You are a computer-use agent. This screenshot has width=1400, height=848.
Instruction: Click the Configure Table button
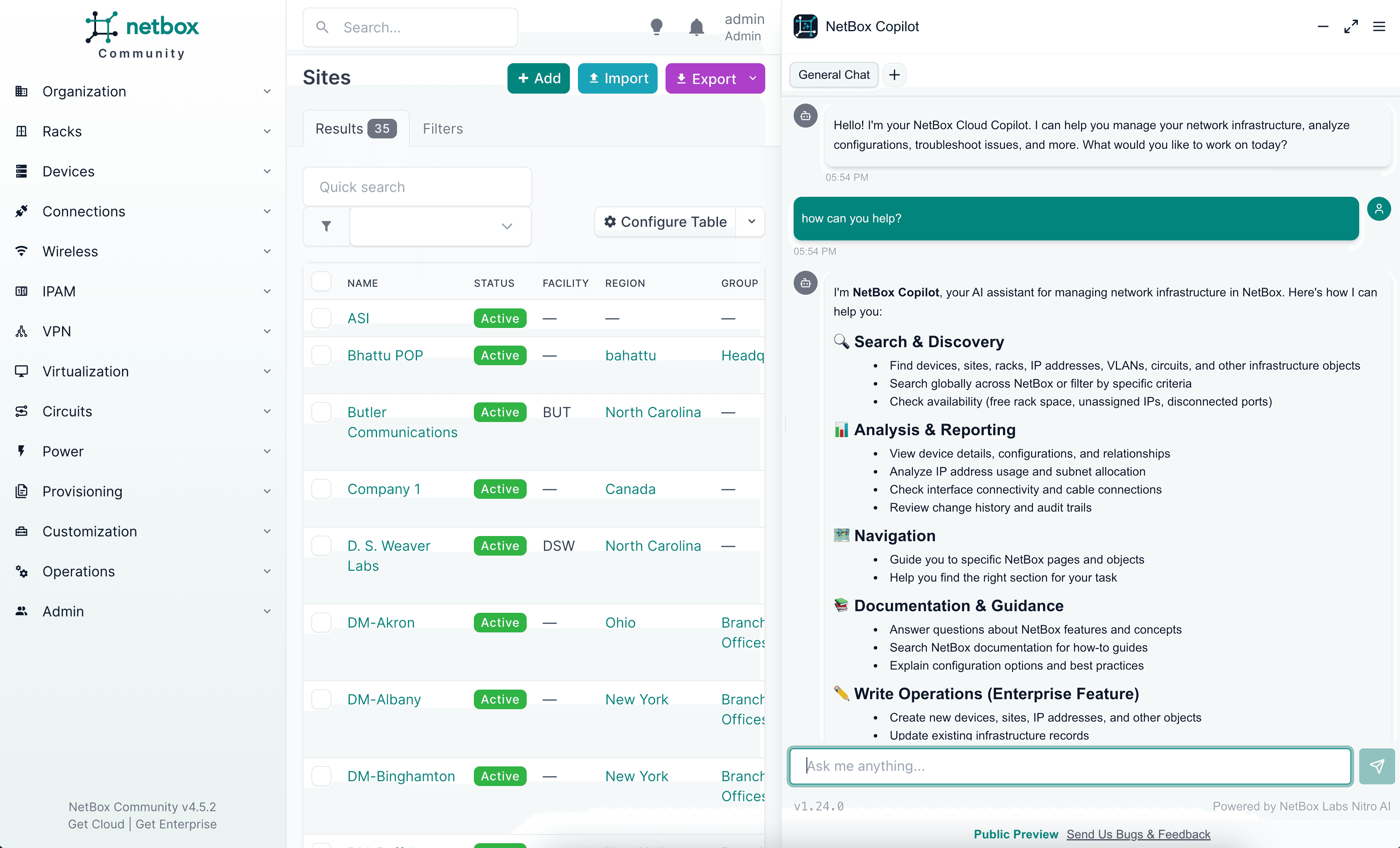665,222
